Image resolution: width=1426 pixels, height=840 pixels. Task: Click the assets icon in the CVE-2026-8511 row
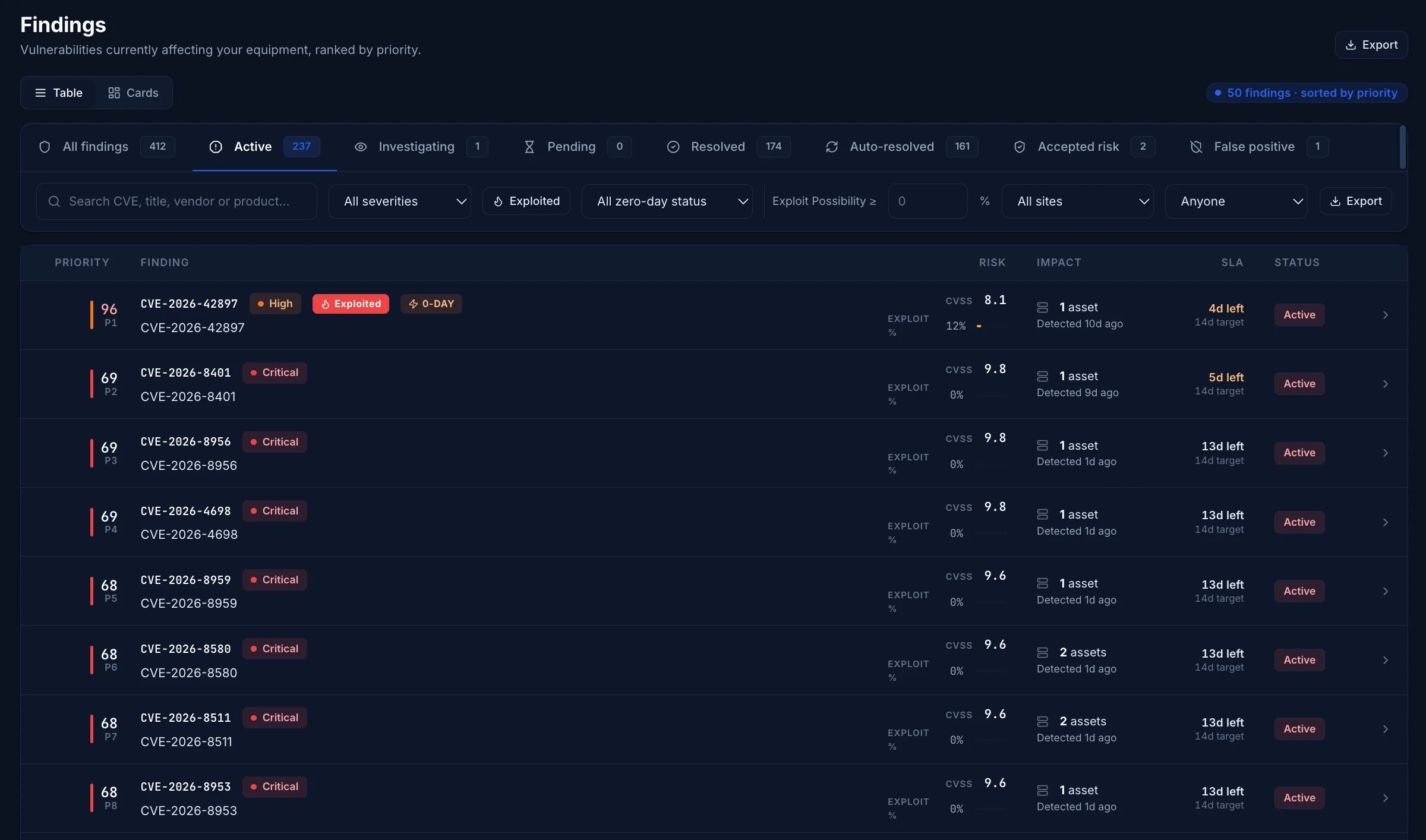[1042, 721]
